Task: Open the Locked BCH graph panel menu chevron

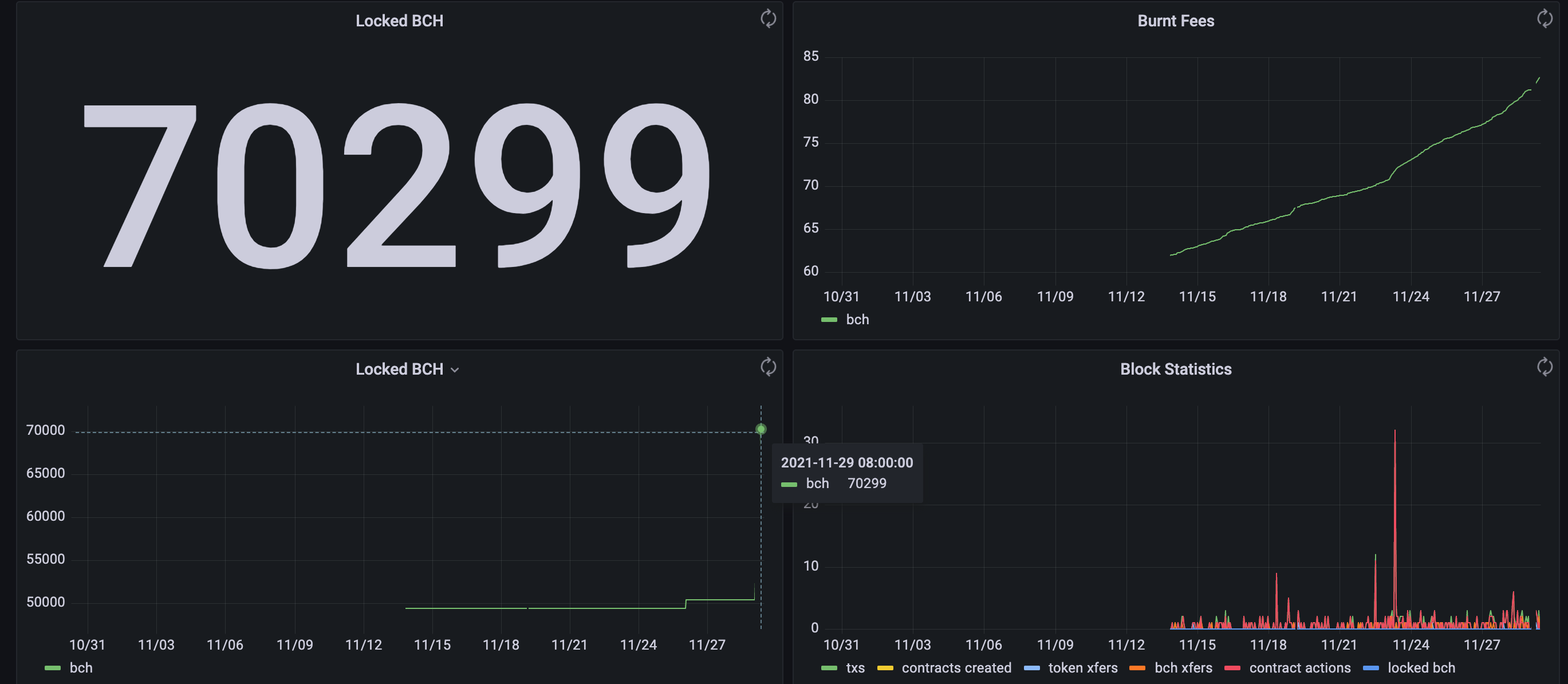Action: pyautogui.click(x=455, y=369)
